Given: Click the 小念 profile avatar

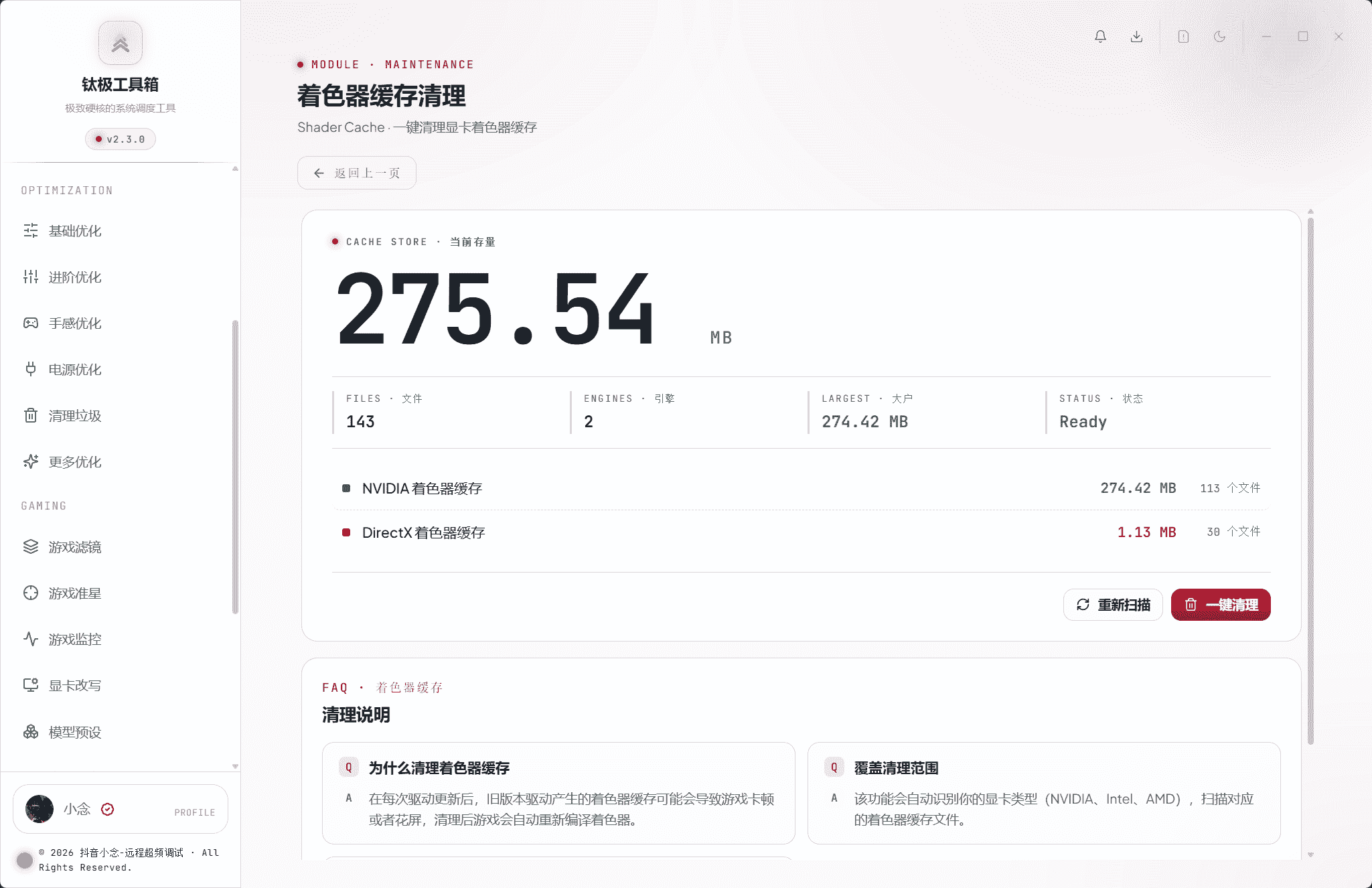Looking at the screenshot, I should tap(40, 809).
